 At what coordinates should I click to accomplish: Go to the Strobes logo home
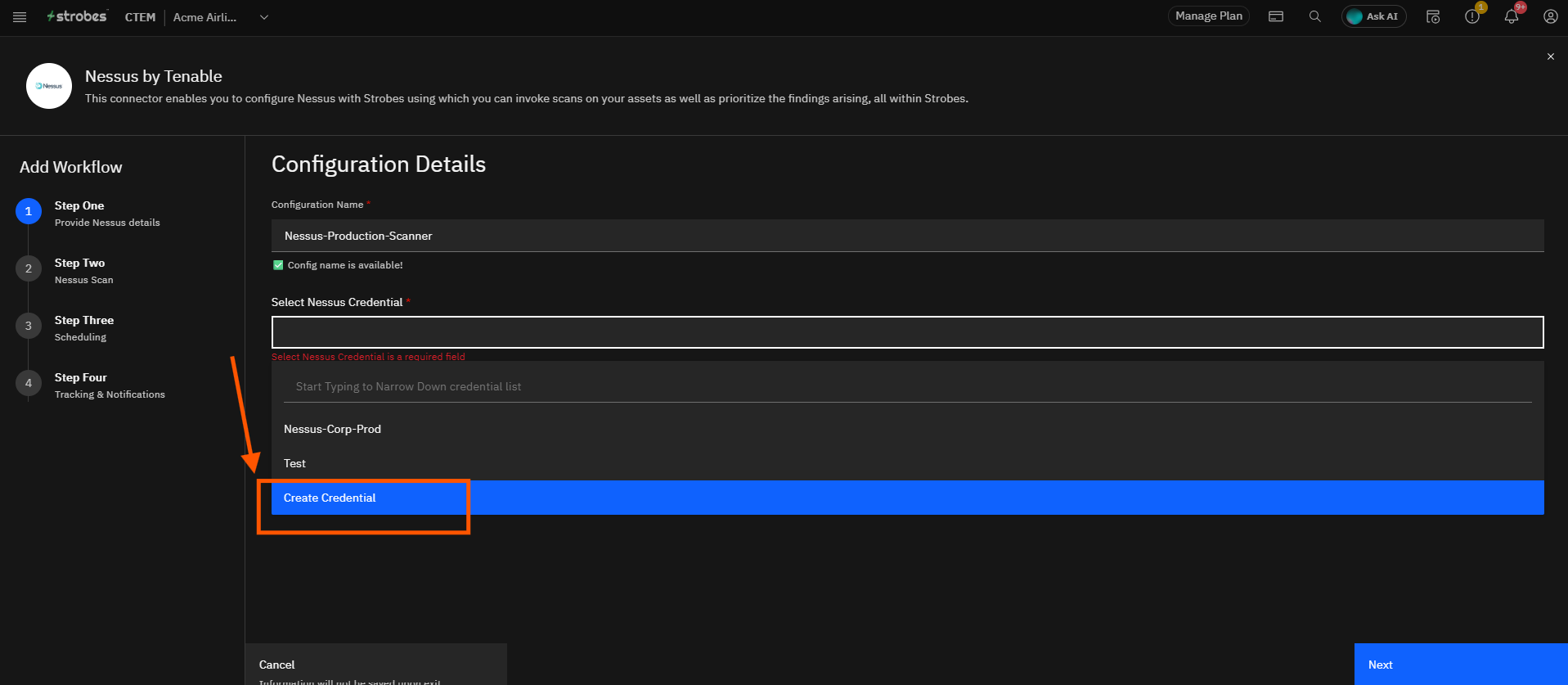click(x=77, y=16)
